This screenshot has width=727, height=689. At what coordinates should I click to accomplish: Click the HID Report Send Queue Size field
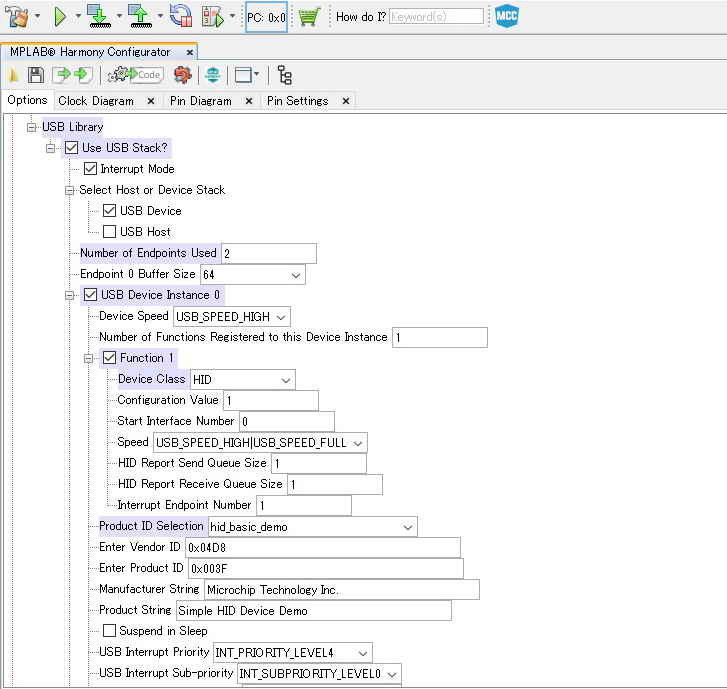pyautogui.click(x=319, y=464)
